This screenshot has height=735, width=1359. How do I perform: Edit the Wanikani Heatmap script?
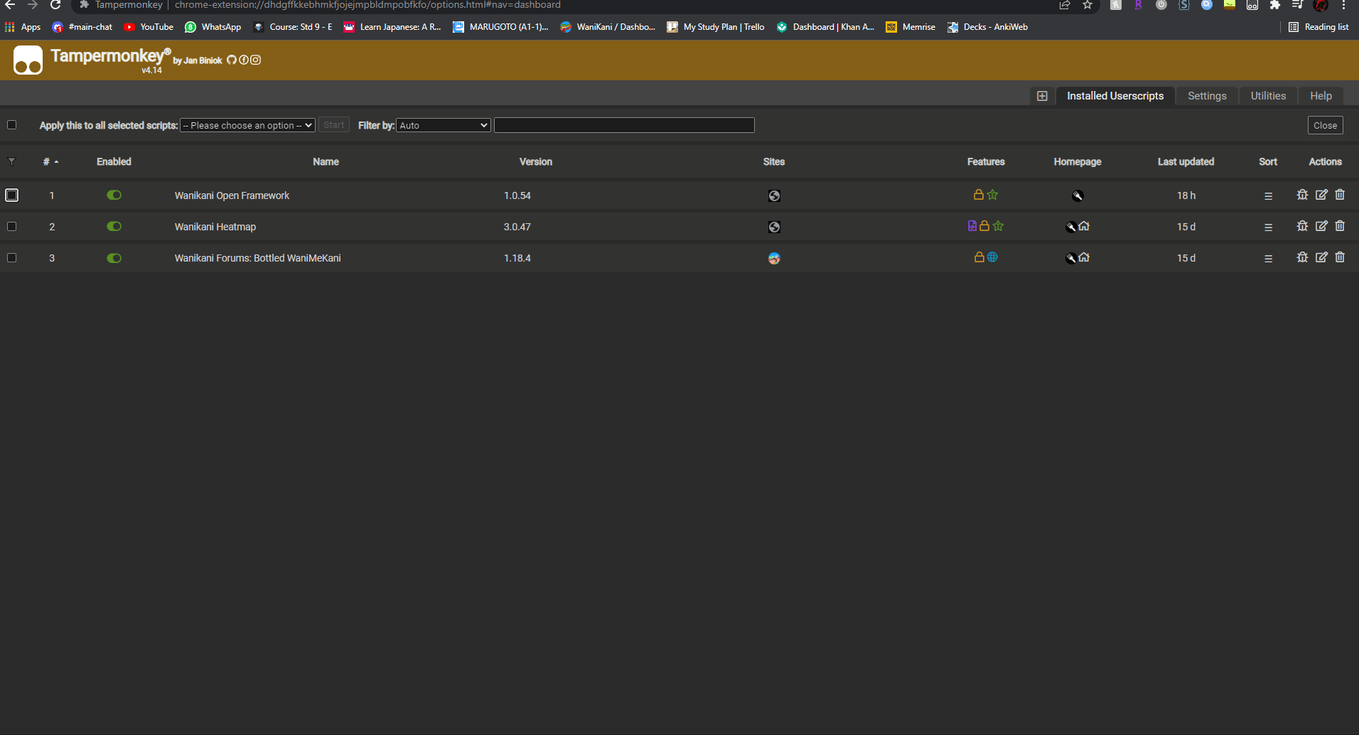click(x=1321, y=226)
